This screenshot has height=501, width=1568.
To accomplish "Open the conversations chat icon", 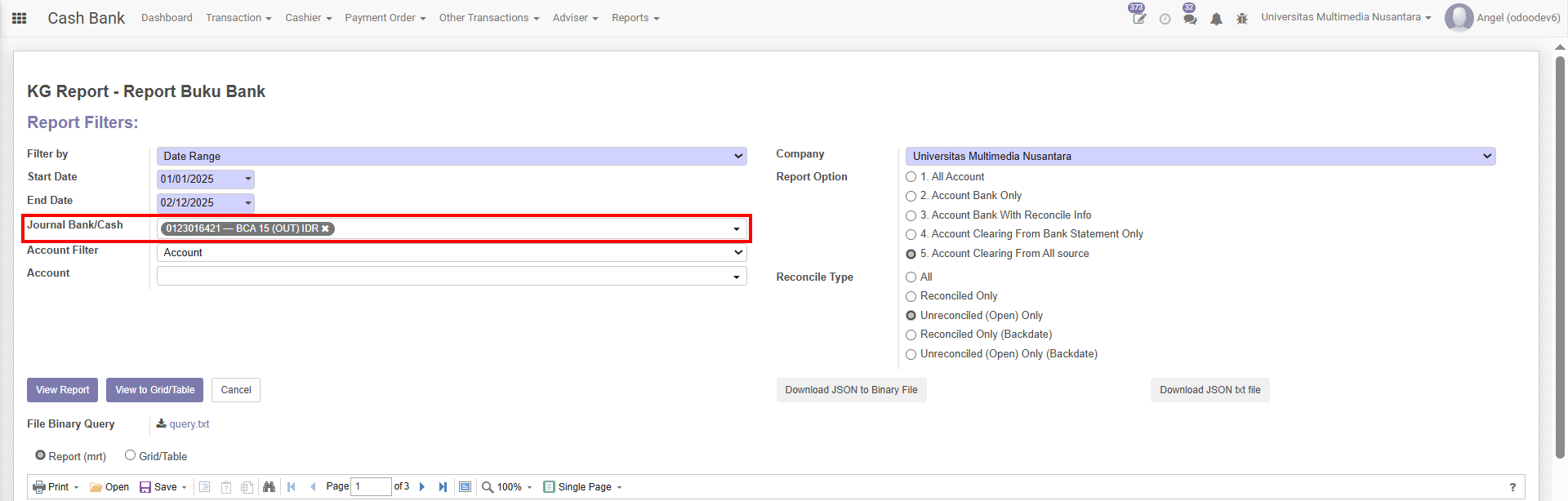I will [x=1190, y=19].
